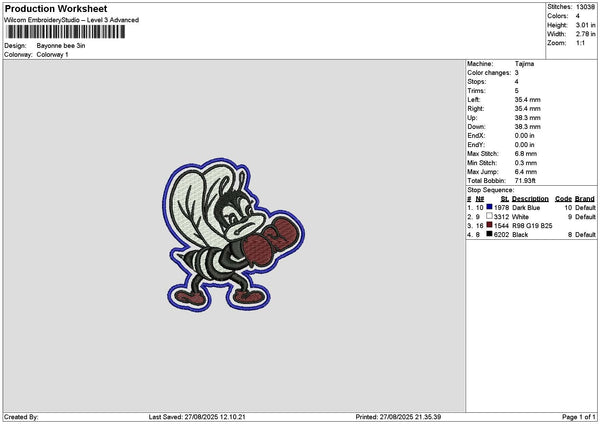Click the Max Jump value '6.4 mm'
Viewport: 600px width, 424px height.
[526, 172]
